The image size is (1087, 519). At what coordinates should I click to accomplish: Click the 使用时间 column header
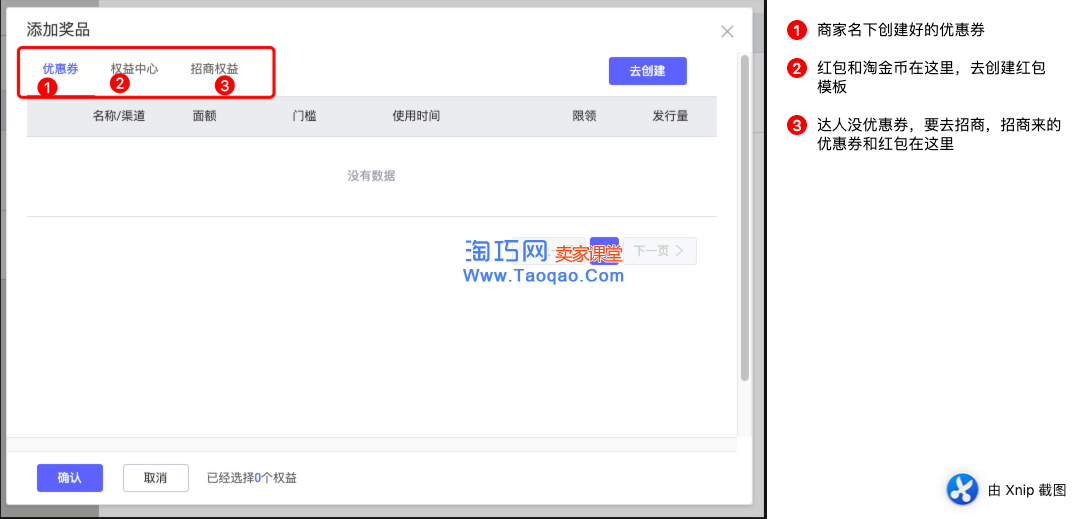tap(416, 116)
